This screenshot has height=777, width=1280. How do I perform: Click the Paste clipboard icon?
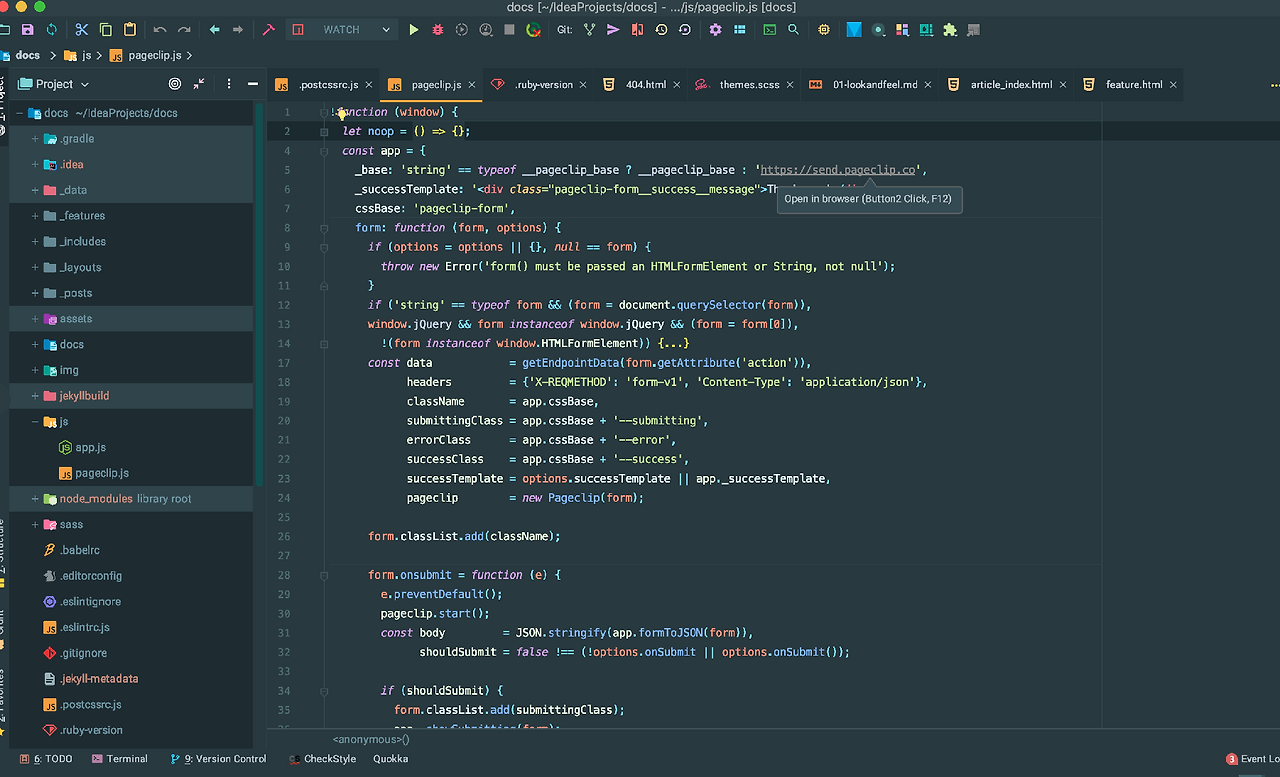coord(130,30)
